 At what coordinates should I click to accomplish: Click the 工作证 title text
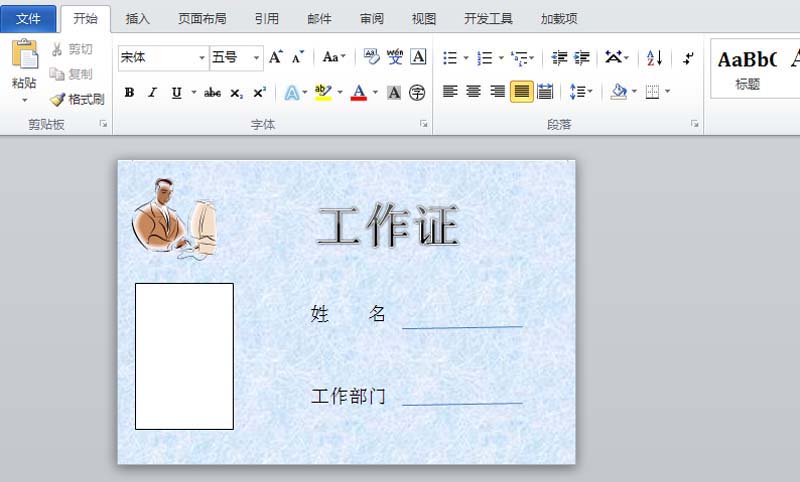[x=388, y=225]
